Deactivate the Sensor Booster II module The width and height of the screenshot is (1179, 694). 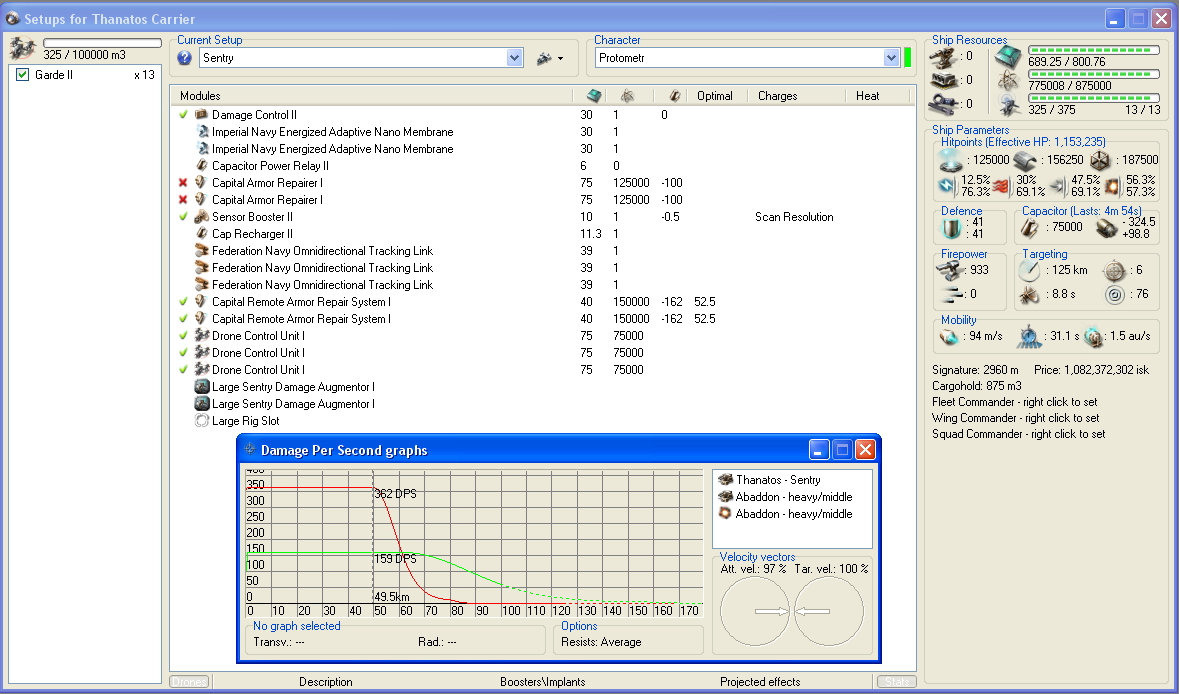pyautogui.click(x=183, y=217)
